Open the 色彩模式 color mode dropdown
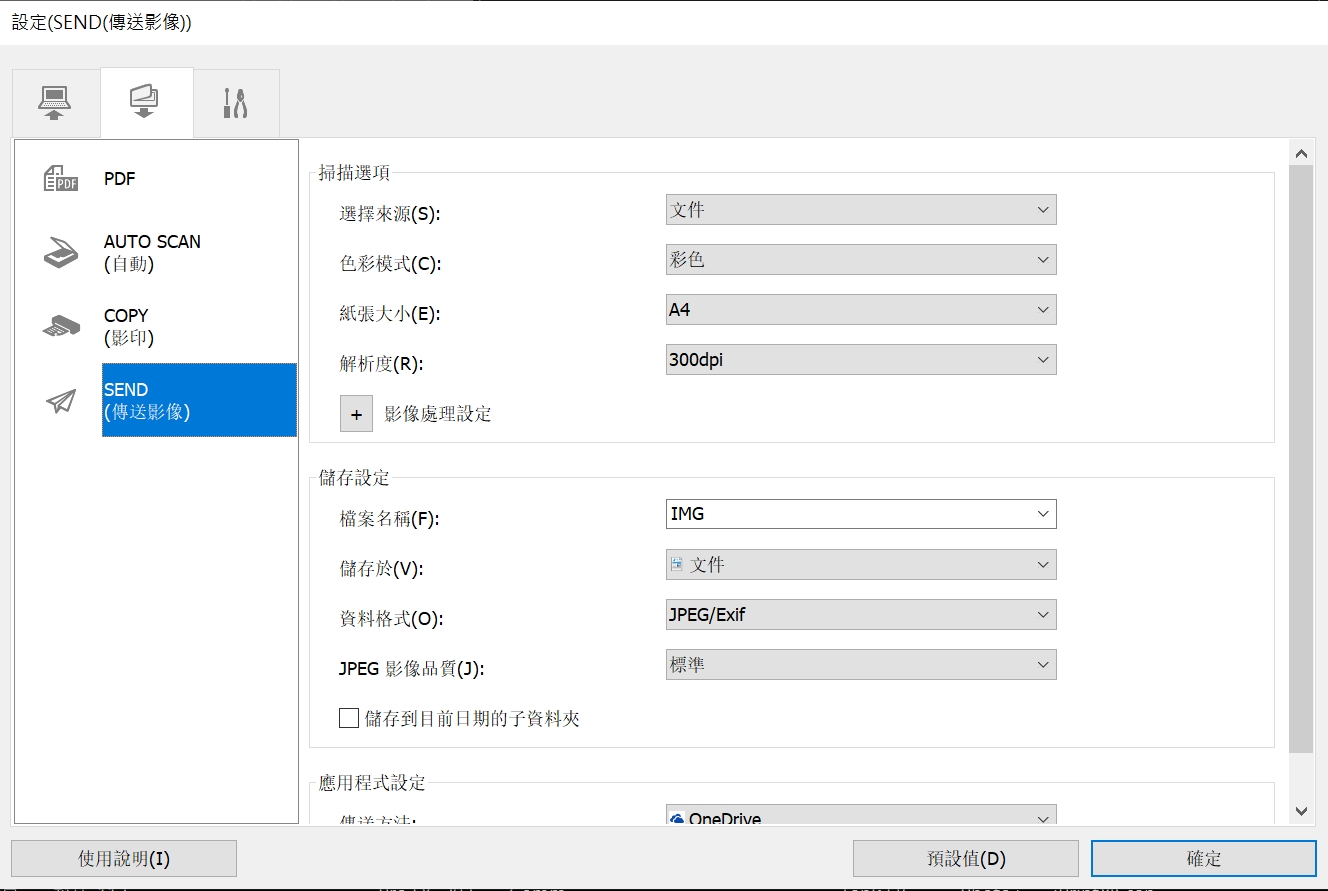1328x891 pixels. tap(861, 260)
